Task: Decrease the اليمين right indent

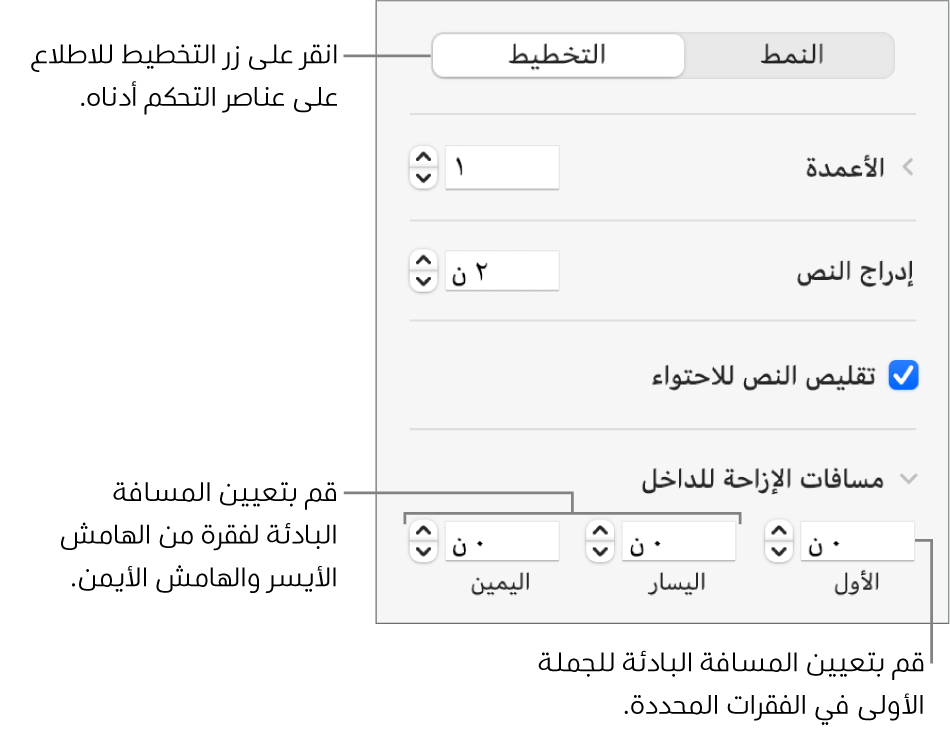Action: [x=424, y=550]
